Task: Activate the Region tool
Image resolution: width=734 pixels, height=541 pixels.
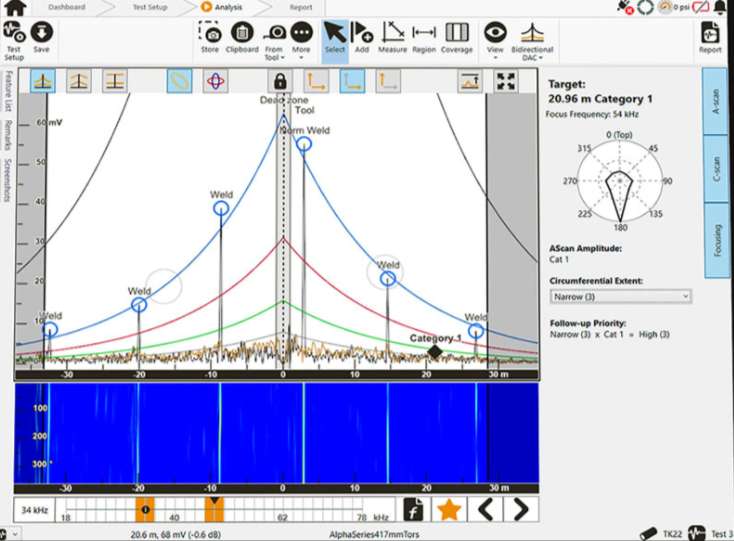Action: coord(424,35)
